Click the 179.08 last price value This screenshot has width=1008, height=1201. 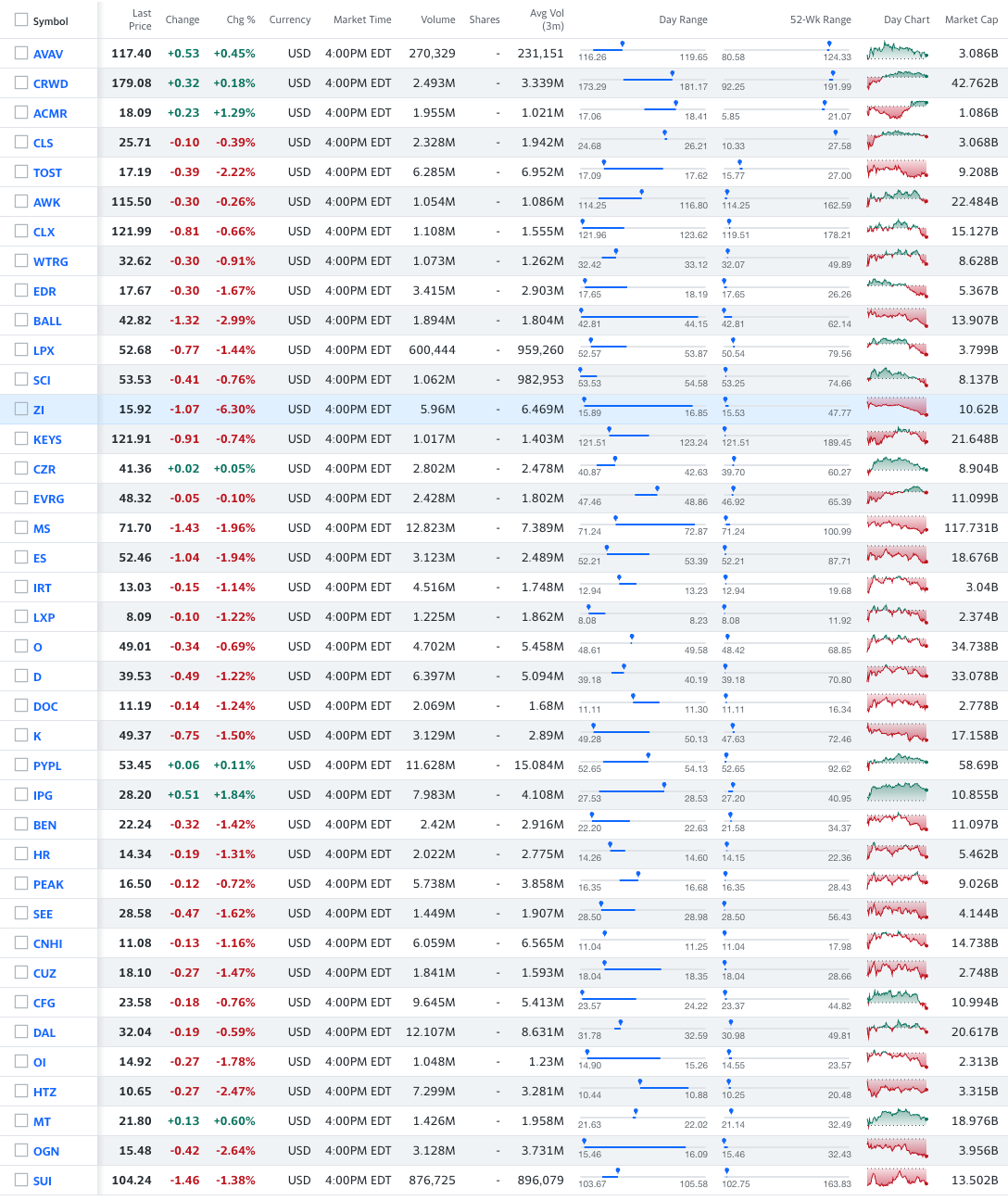point(132,83)
